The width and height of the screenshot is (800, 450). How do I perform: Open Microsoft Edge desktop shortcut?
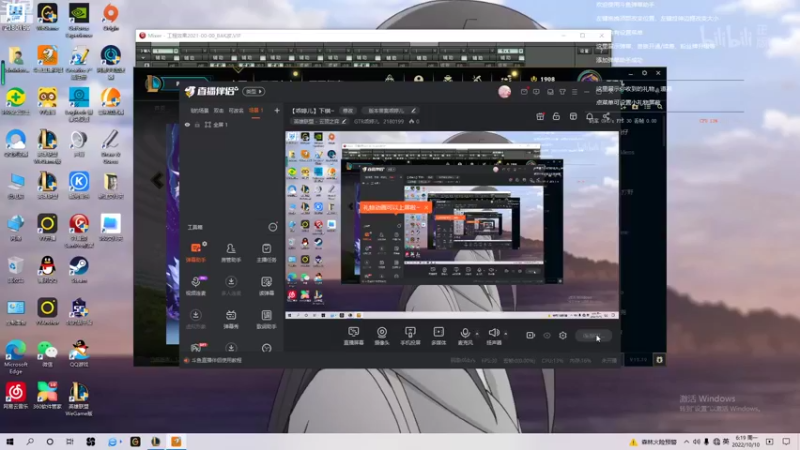[x=15, y=357]
